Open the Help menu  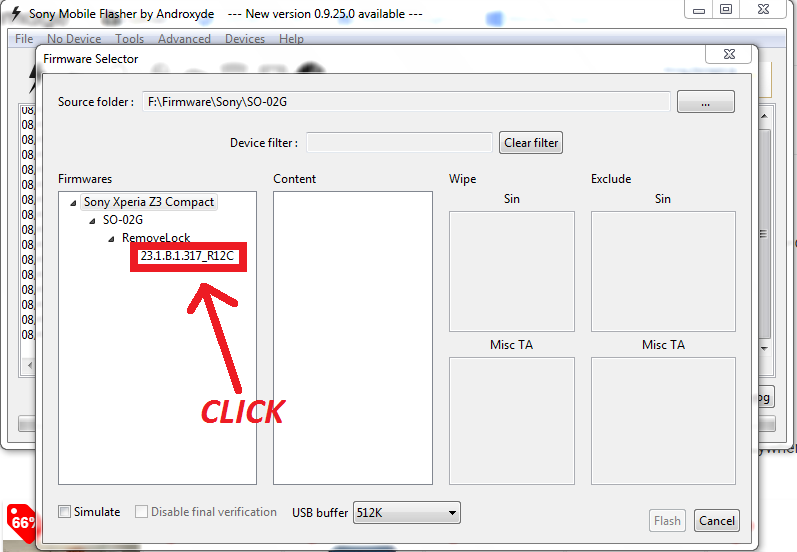291,39
